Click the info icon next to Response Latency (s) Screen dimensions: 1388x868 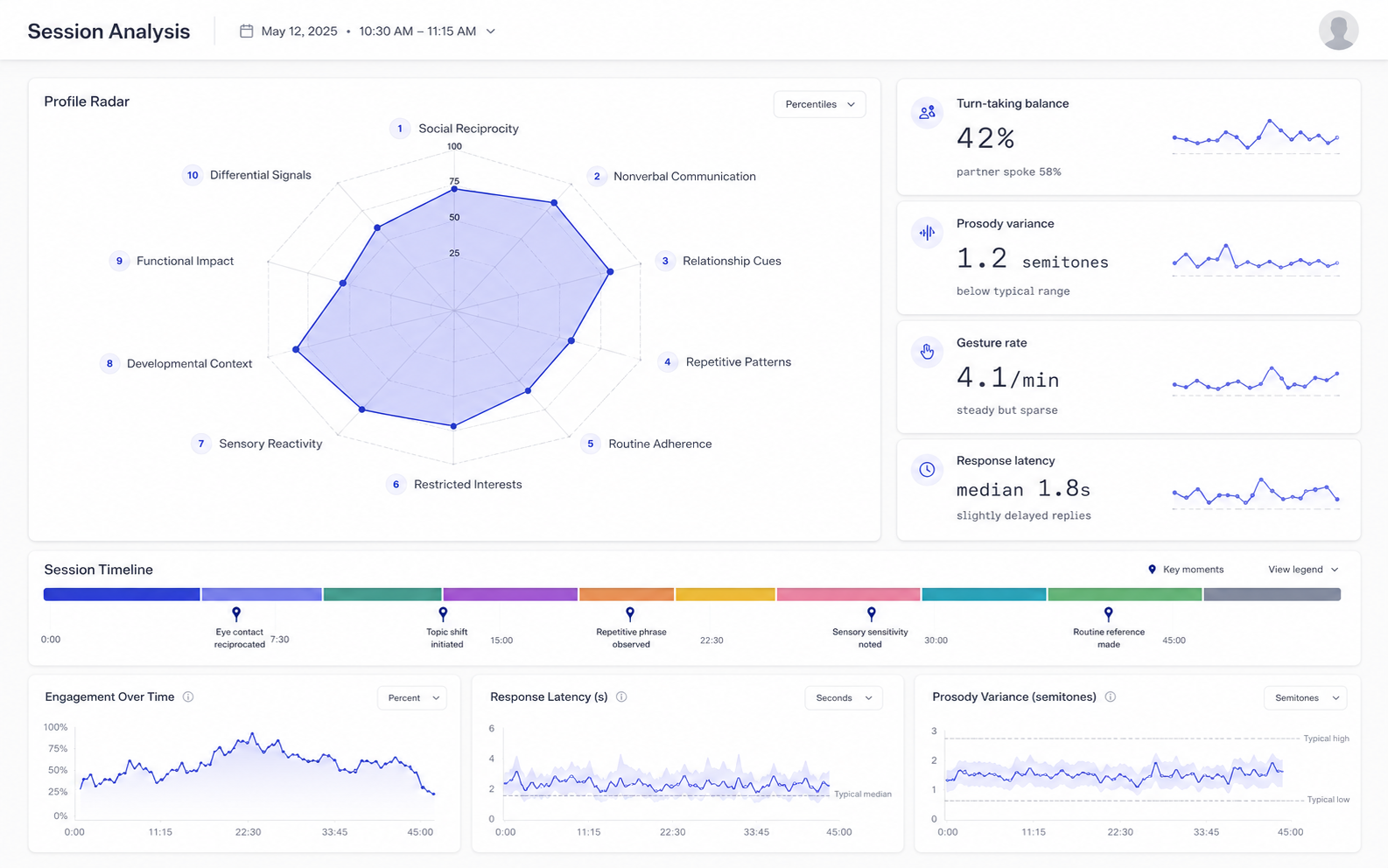pyautogui.click(x=621, y=696)
